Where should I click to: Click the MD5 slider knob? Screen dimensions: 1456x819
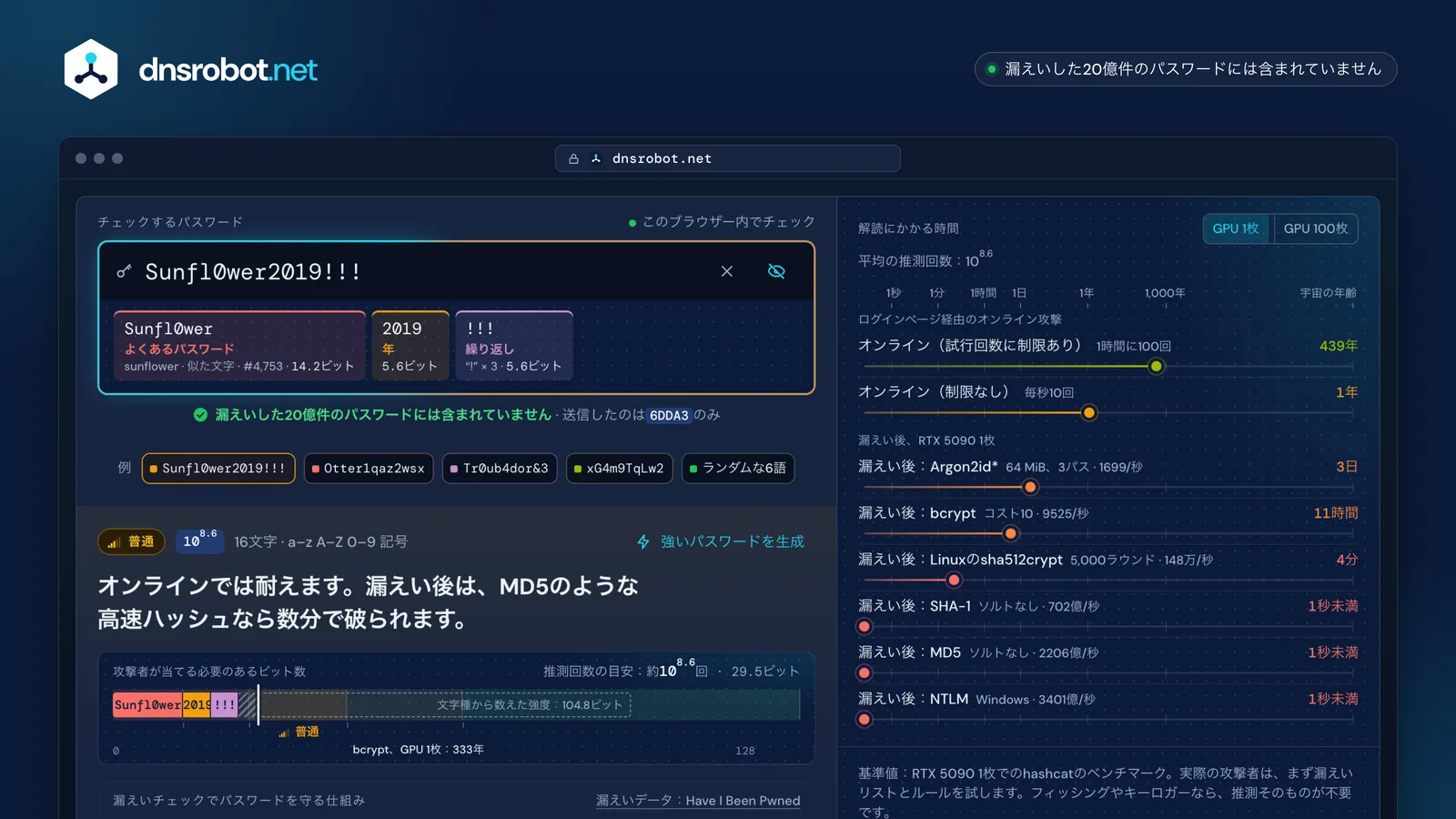pos(864,673)
